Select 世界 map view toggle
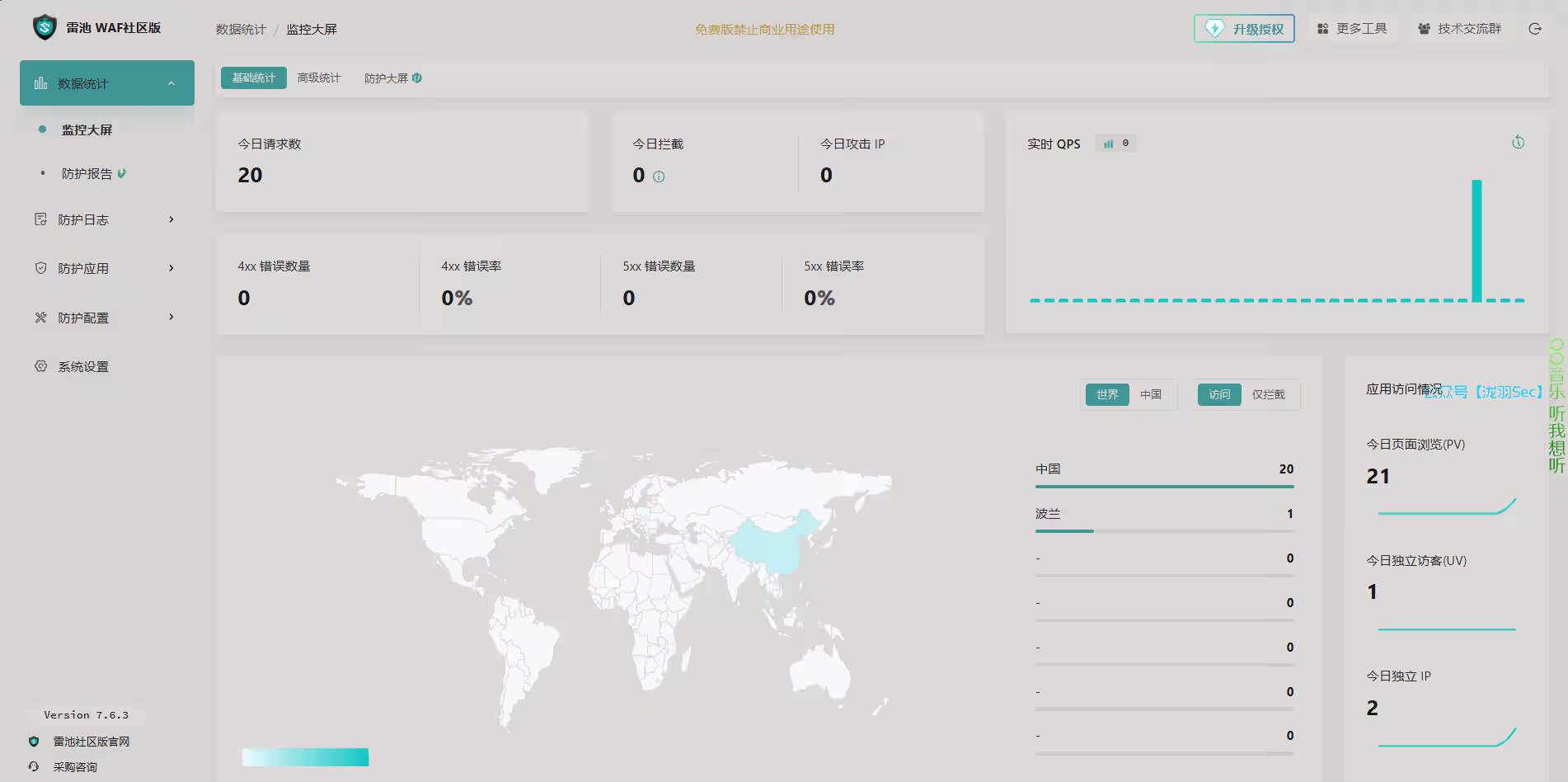The image size is (1568, 782). click(1107, 394)
